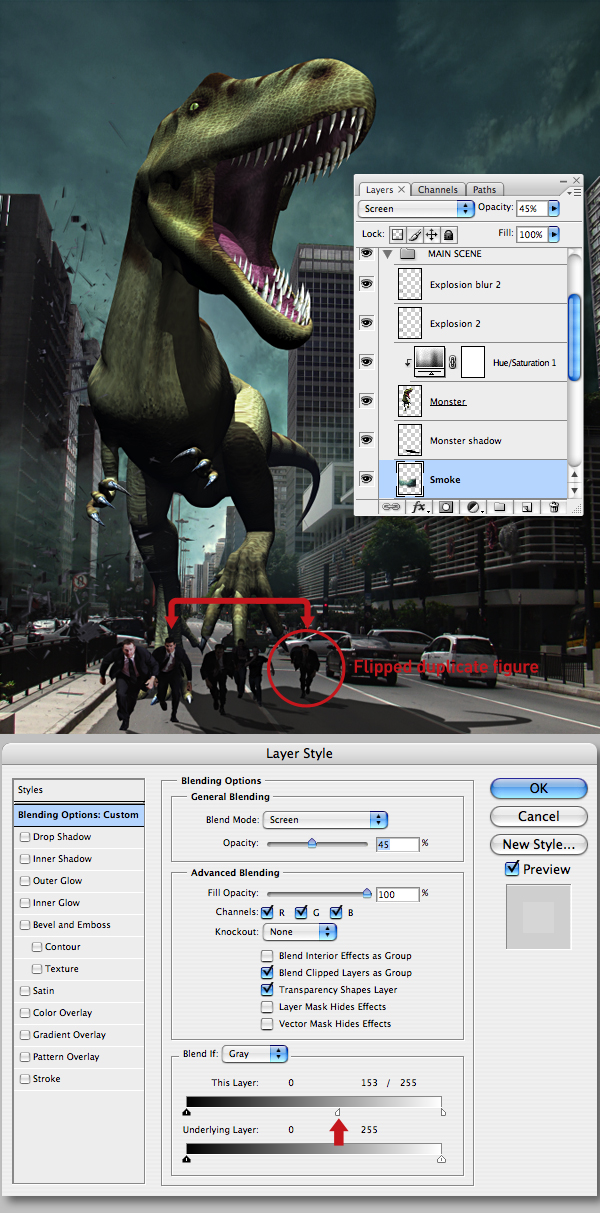This screenshot has height=1213, width=600.
Task: Uncheck Transparency Shapes Layer
Action: (x=267, y=989)
